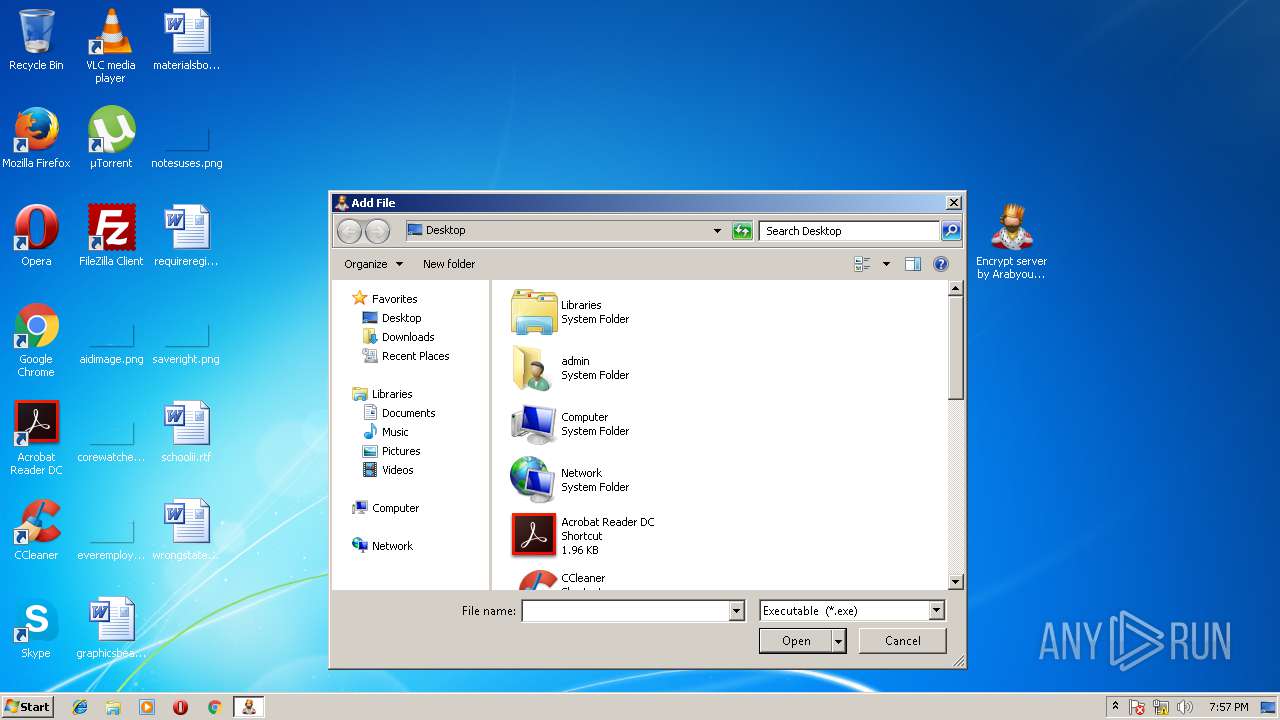Click the Action Center flag tray icon

(x=1138, y=707)
